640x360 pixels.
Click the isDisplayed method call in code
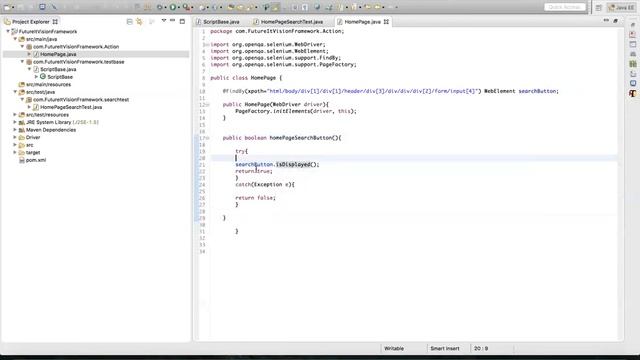click(x=293, y=164)
